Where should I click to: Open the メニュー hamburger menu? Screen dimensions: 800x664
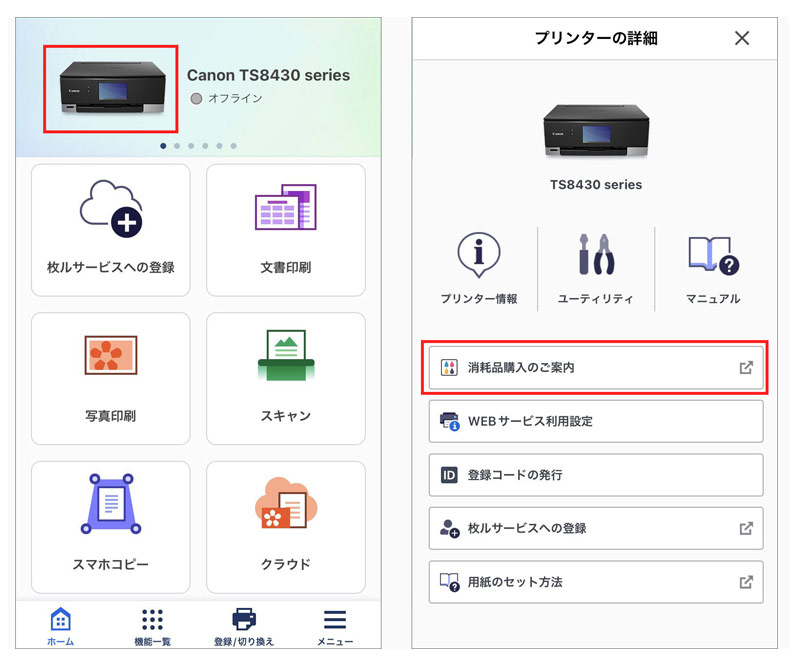[x=335, y=626]
